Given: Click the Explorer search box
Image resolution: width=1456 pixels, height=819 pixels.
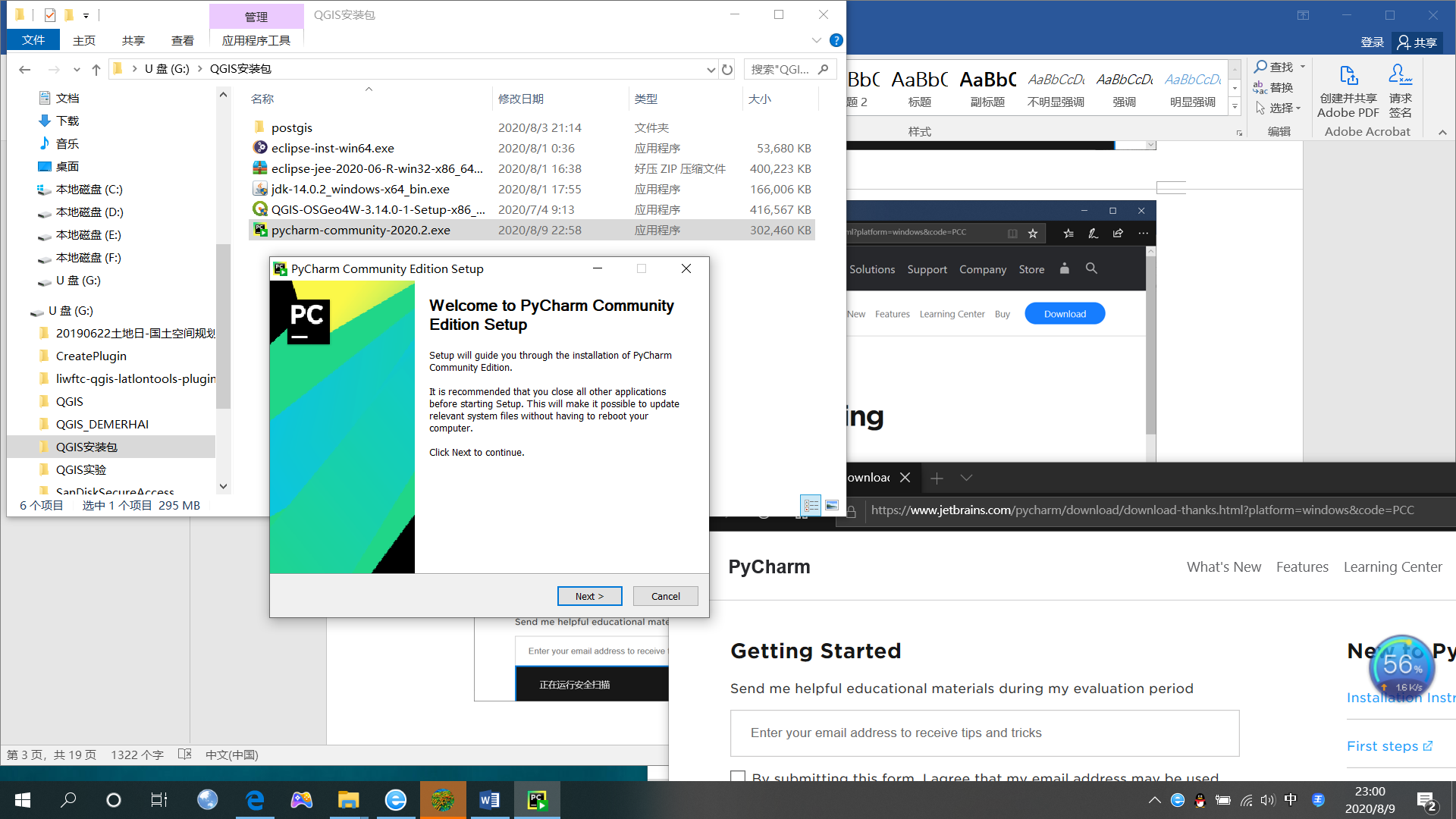Looking at the screenshot, I should coord(790,69).
